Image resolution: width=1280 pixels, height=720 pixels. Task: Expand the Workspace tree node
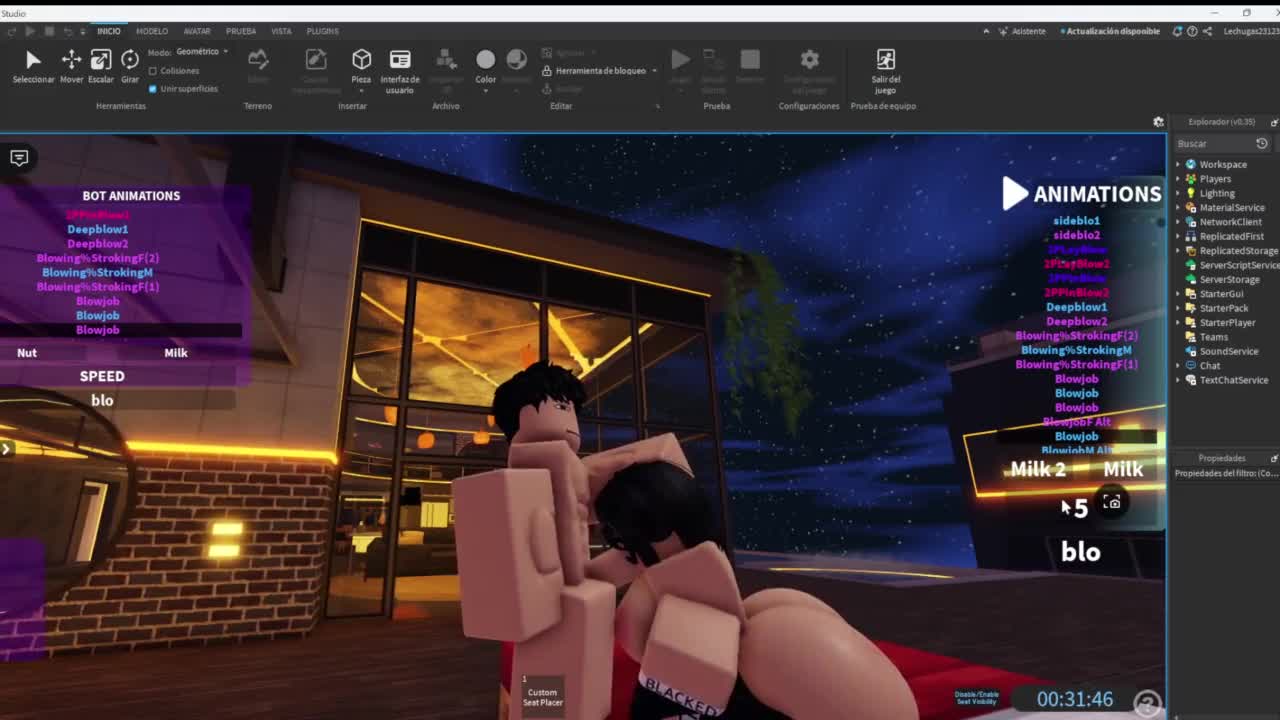pyautogui.click(x=1178, y=164)
